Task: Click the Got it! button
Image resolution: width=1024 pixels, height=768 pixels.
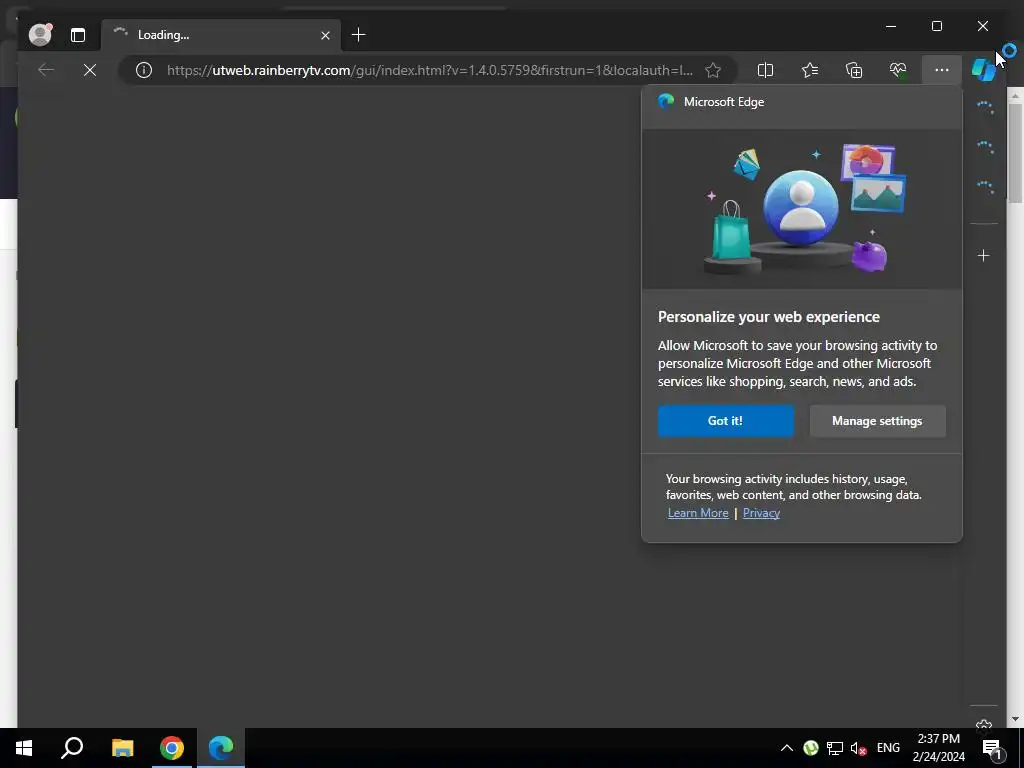Action: [726, 421]
